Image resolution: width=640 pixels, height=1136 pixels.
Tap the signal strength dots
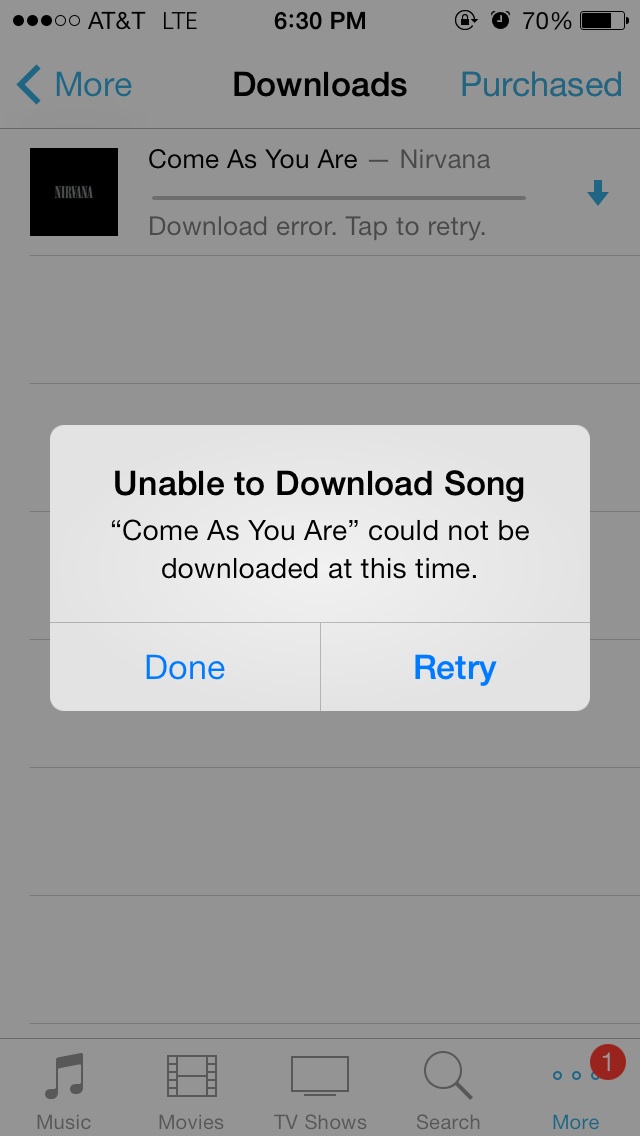pyautogui.click(x=46, y=20)
